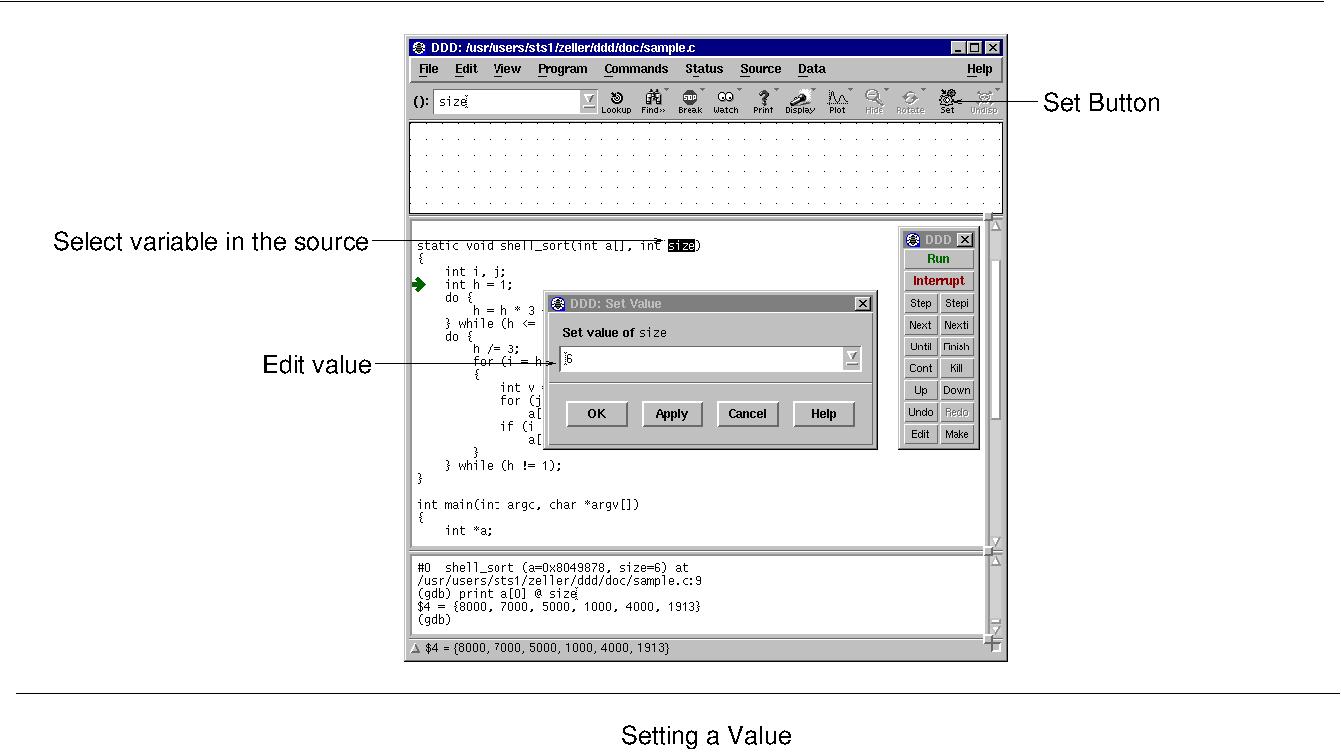Click Edit in the command tool
The height and width of the screenshot is (753, 1341).
pyautogui.click(x=921, y=435)
